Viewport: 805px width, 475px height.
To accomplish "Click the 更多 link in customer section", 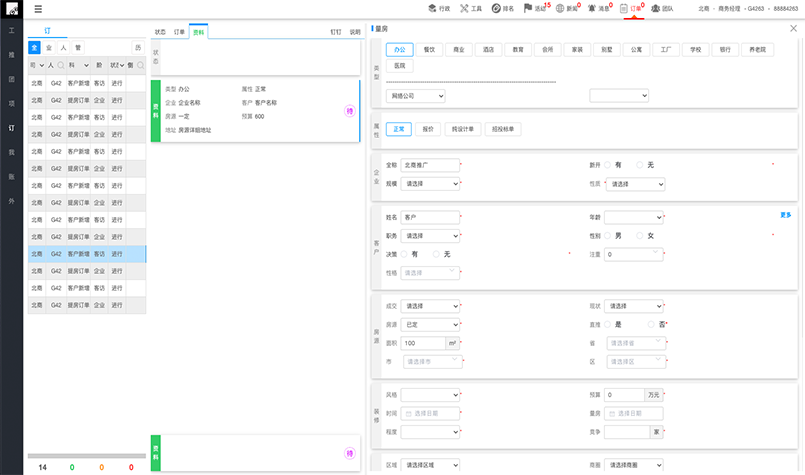I will coord(785,215).
